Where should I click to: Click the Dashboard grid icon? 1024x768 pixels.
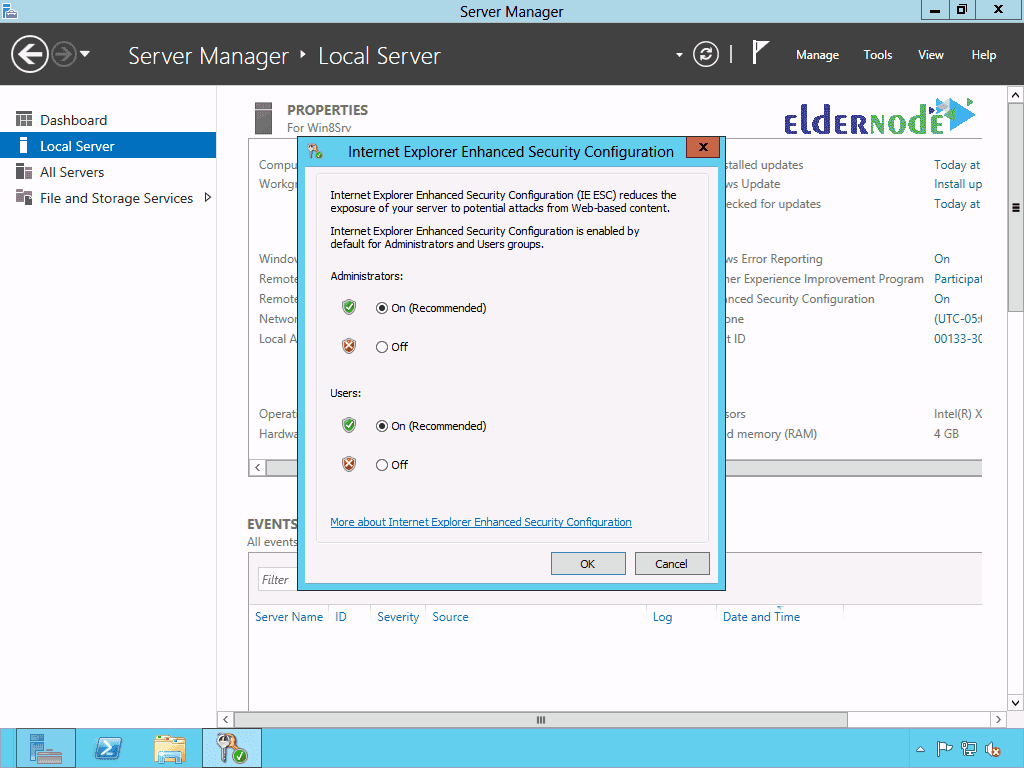[24, 119]
